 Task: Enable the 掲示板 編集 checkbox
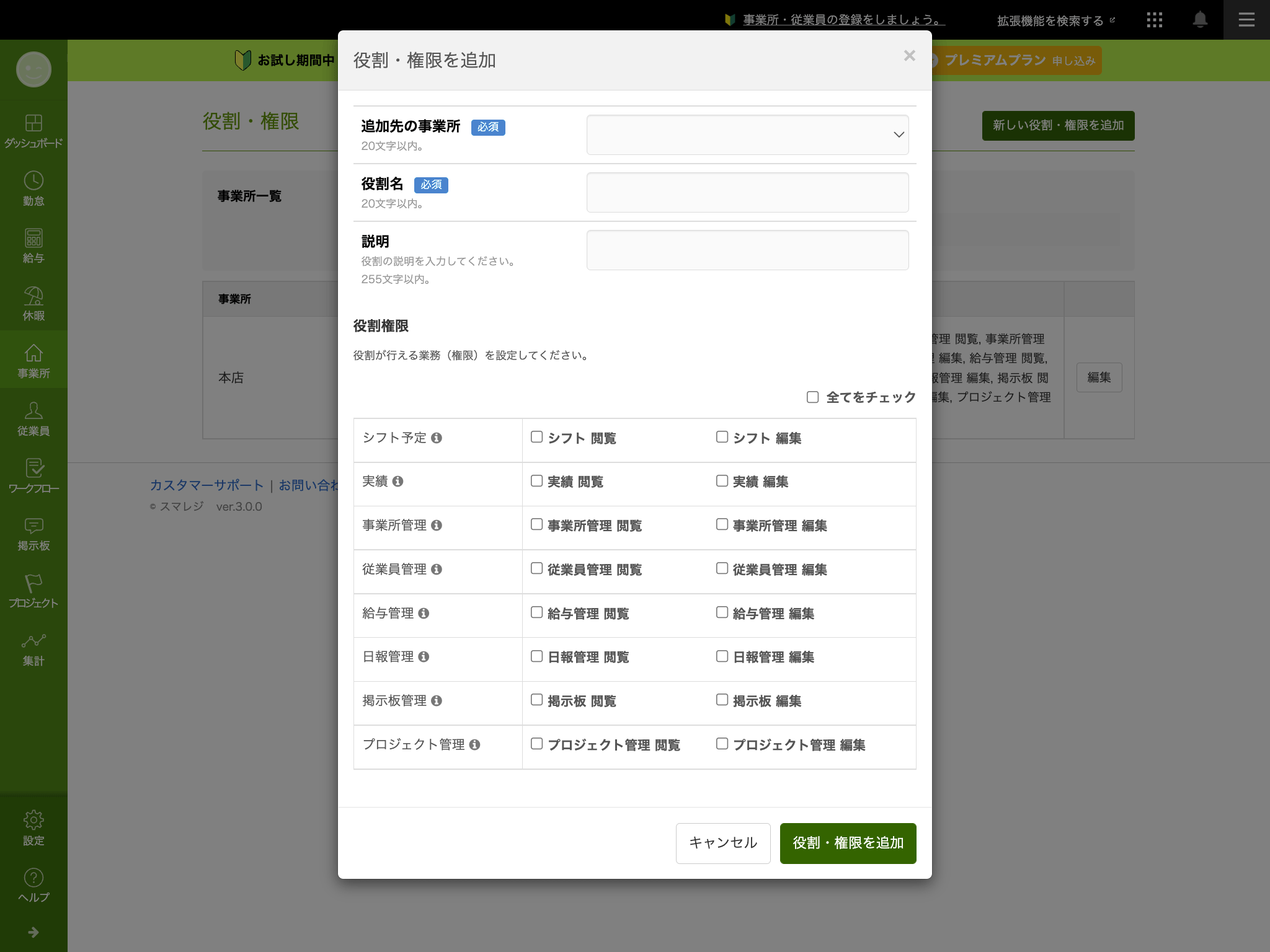722,700
